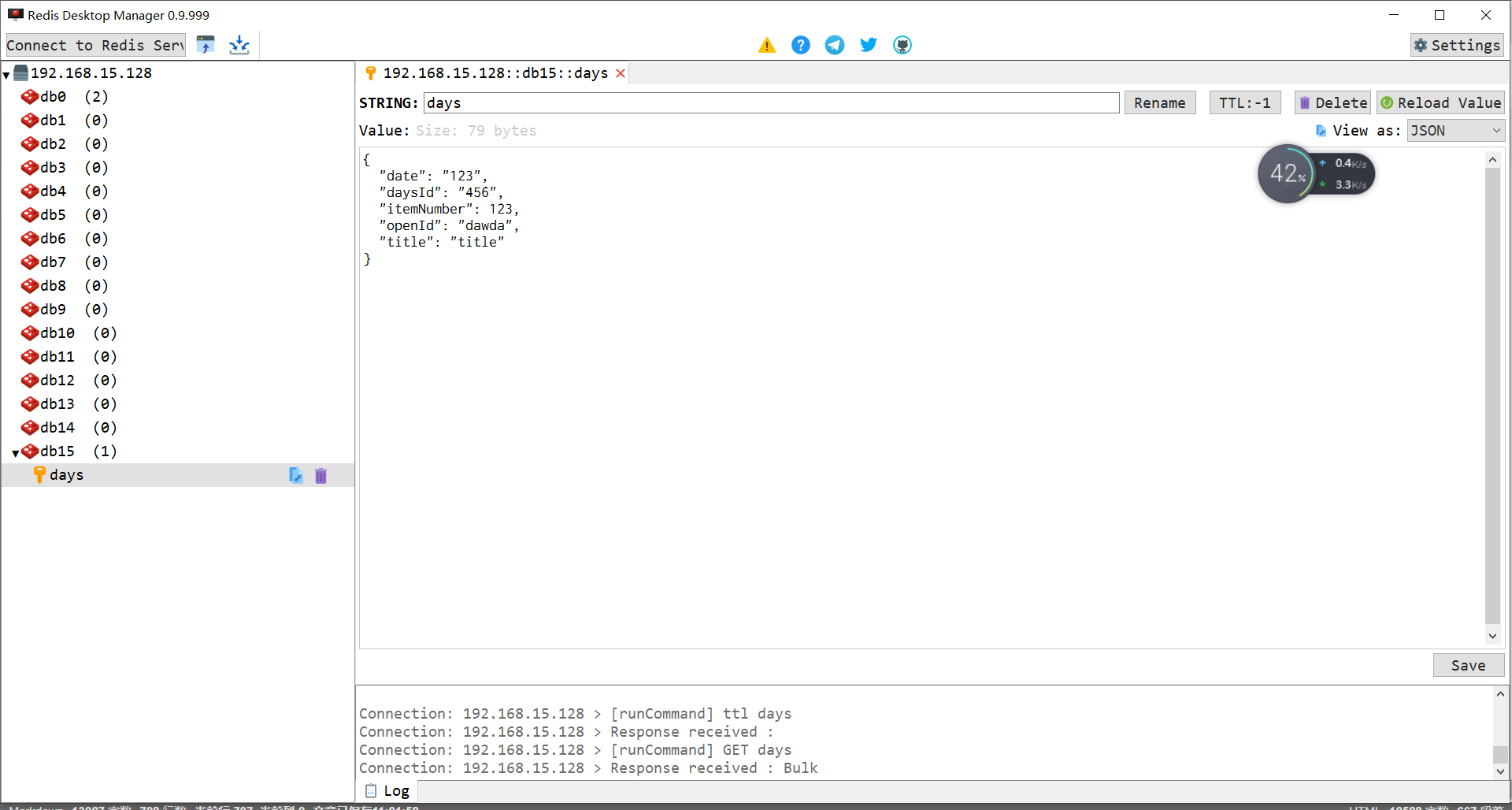Open the Twitter icon in the toolbar
This screenshot has height=810, width=1512.
coord(868,45)
